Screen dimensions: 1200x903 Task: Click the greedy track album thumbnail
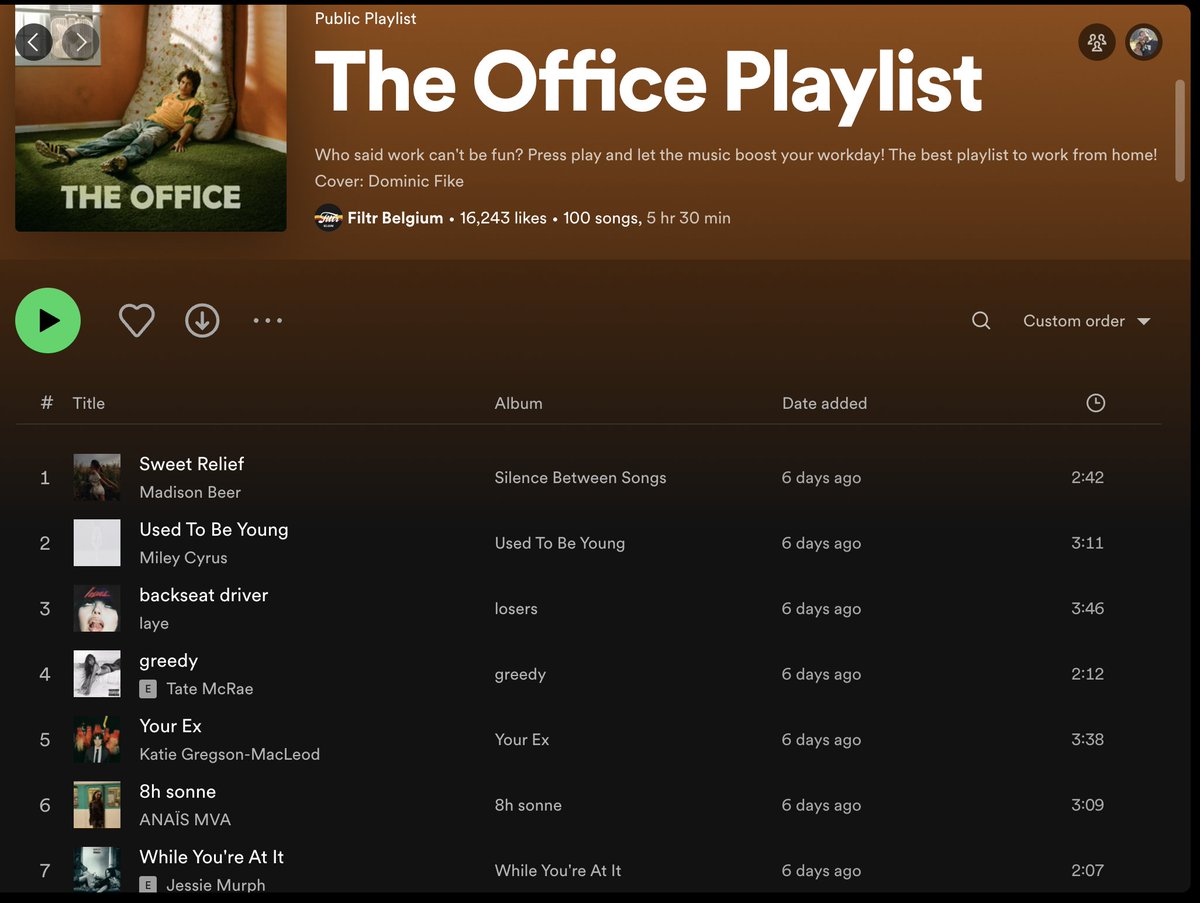coord(97,674)
